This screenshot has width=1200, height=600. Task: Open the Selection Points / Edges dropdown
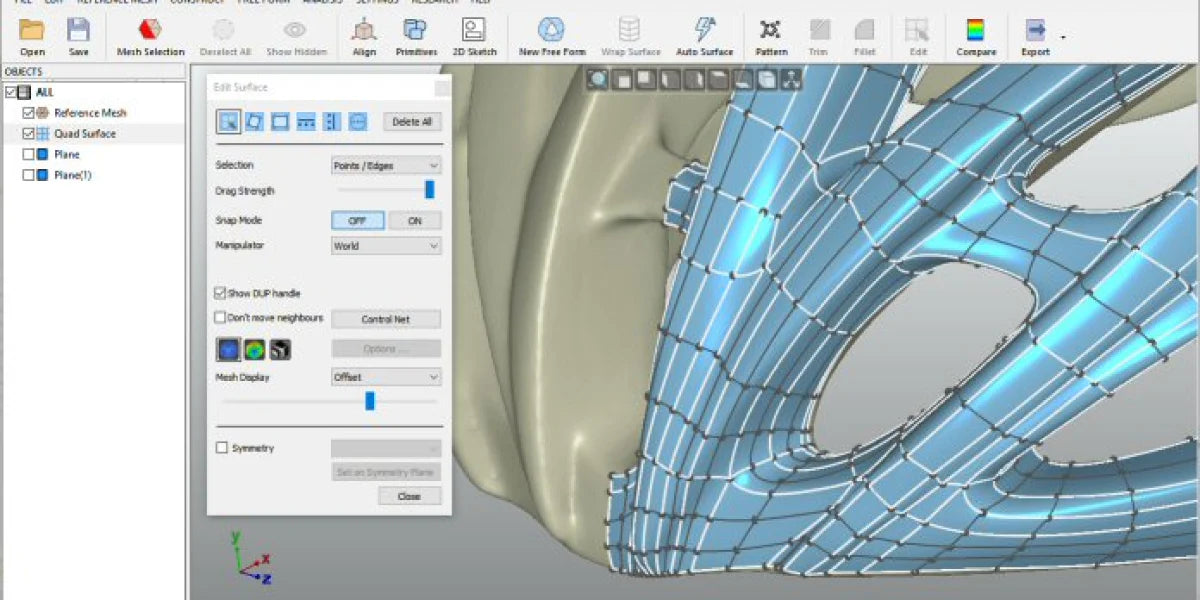pos(386,165)
